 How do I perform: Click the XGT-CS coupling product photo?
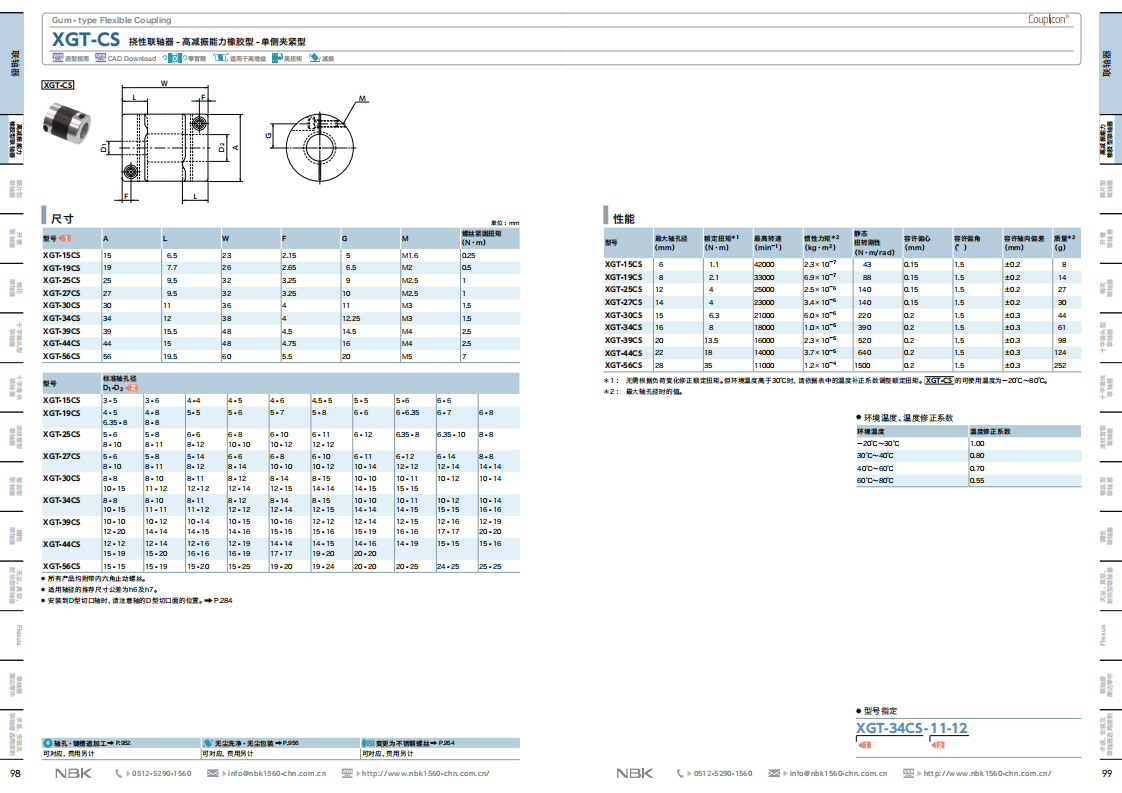(x=66, y=124)
